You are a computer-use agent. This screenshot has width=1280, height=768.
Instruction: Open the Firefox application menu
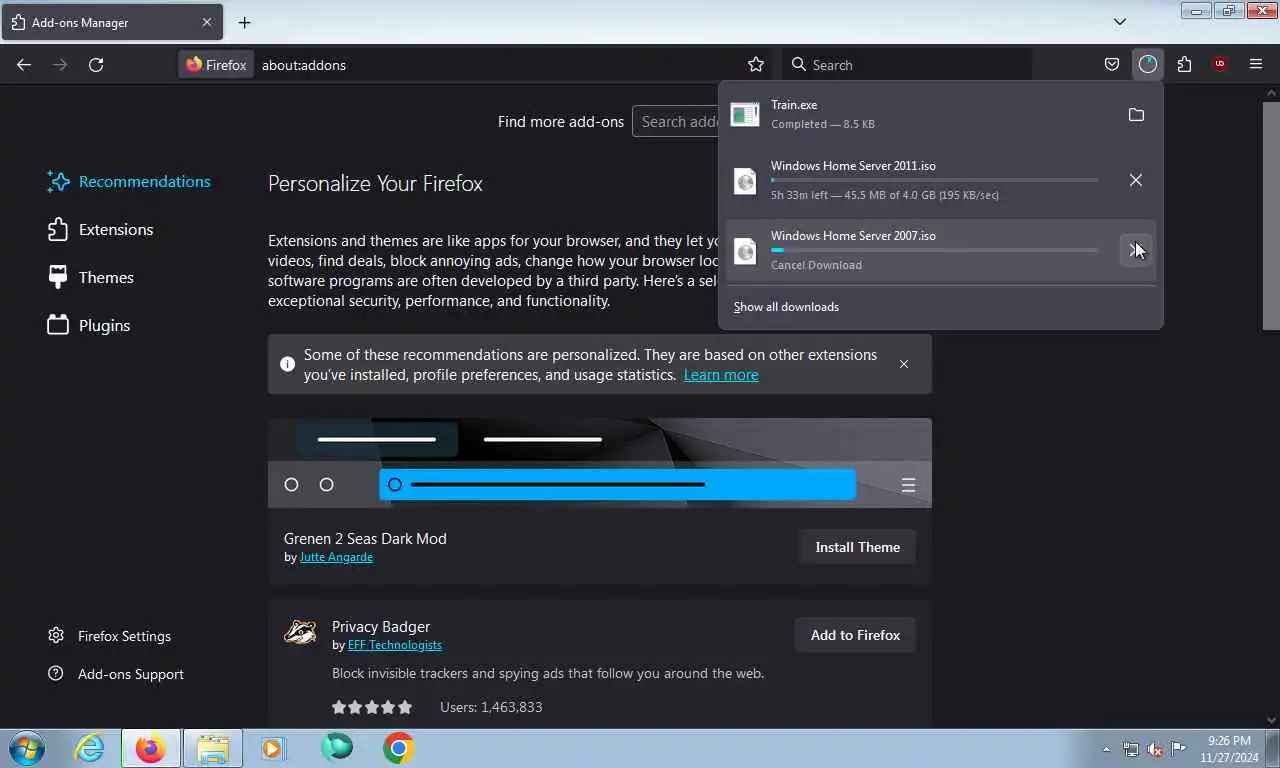[1256, 64]
